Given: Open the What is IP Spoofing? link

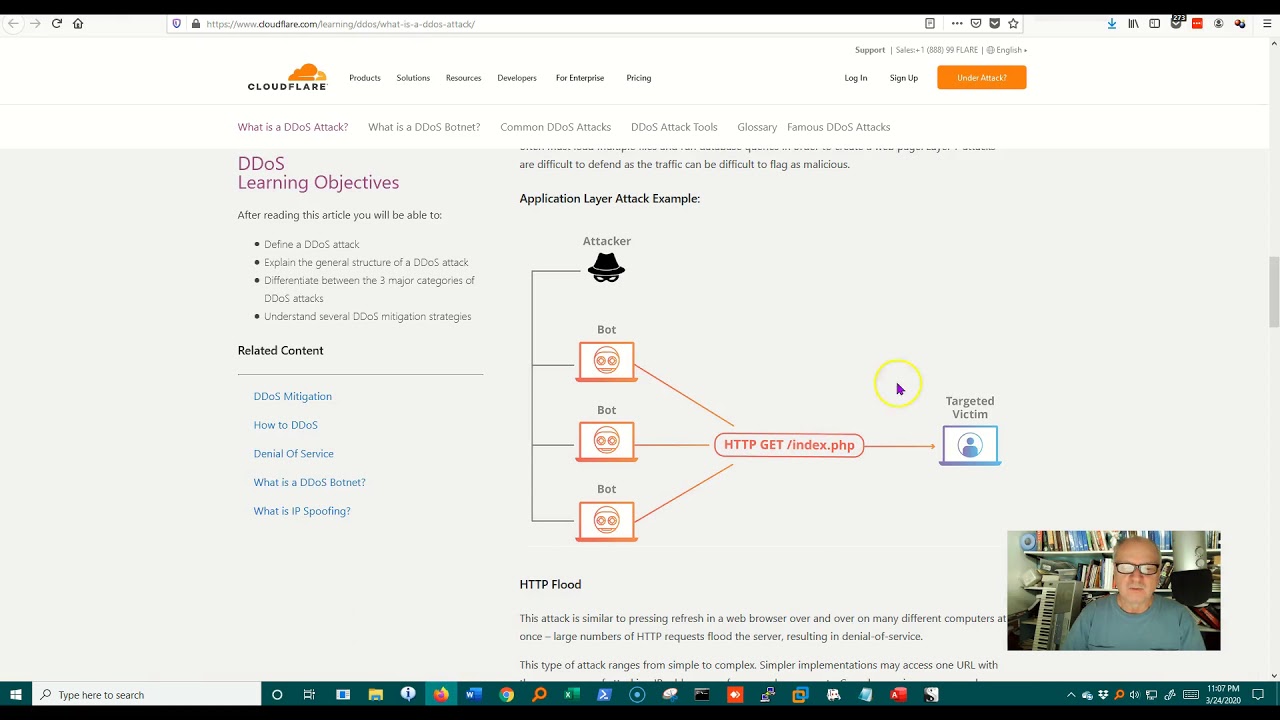Looking at the screenshot, I should [x=301, y=511].
